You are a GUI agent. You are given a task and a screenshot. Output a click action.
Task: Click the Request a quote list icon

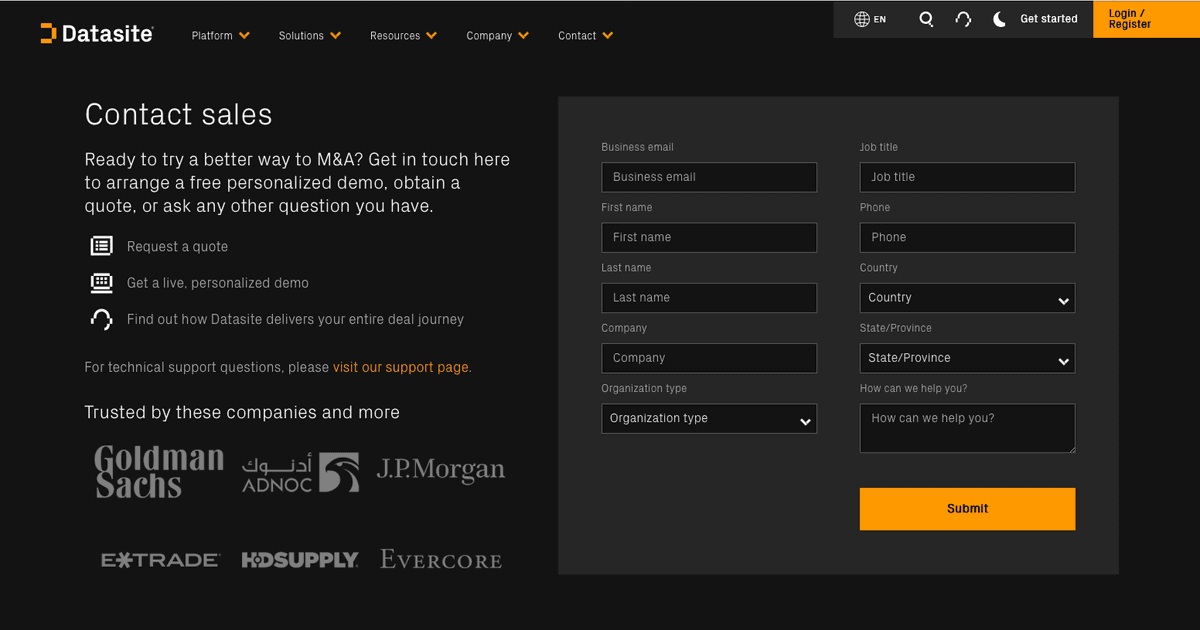101,246
